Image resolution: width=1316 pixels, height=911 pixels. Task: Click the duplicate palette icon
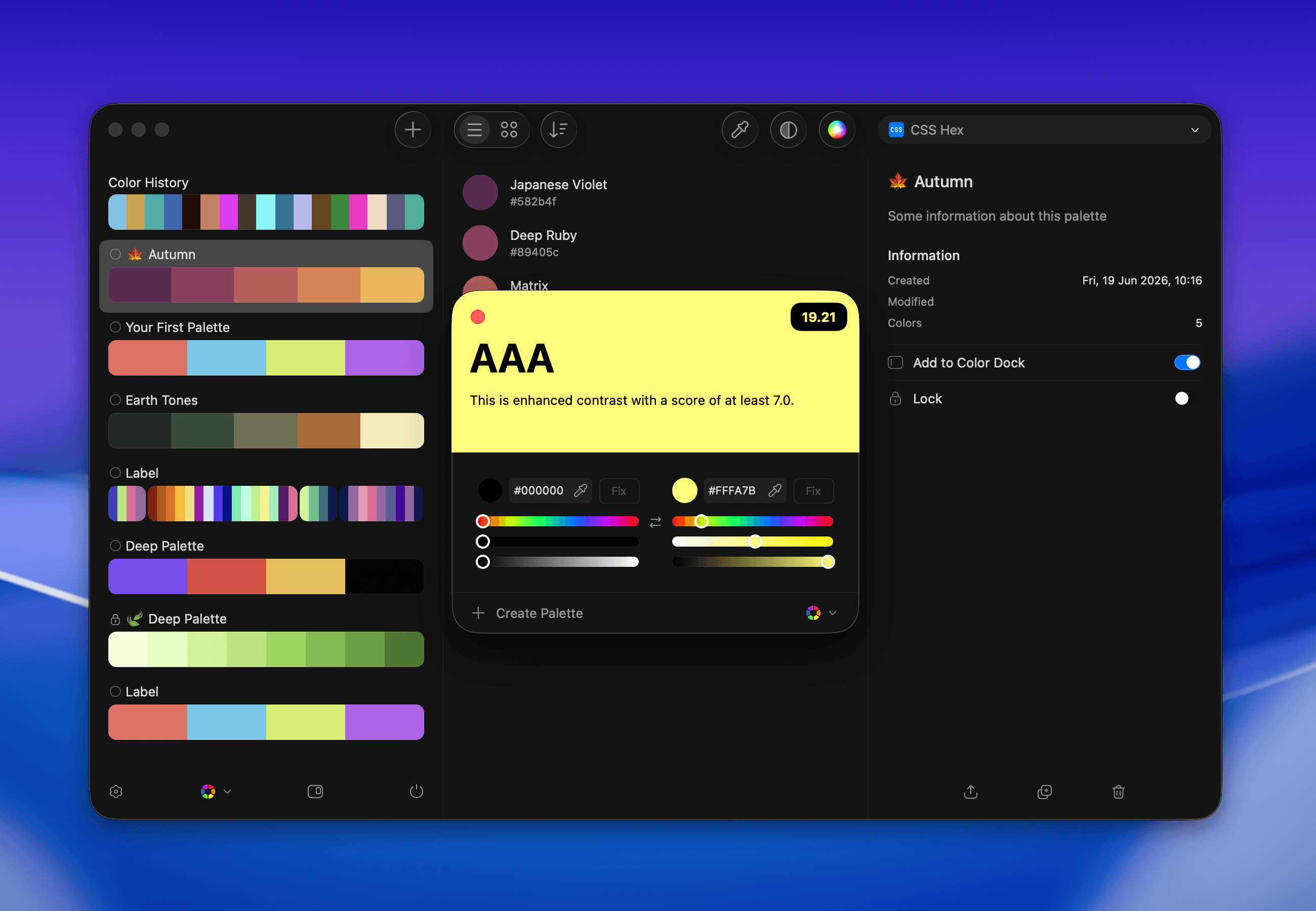coord(1044,791)
